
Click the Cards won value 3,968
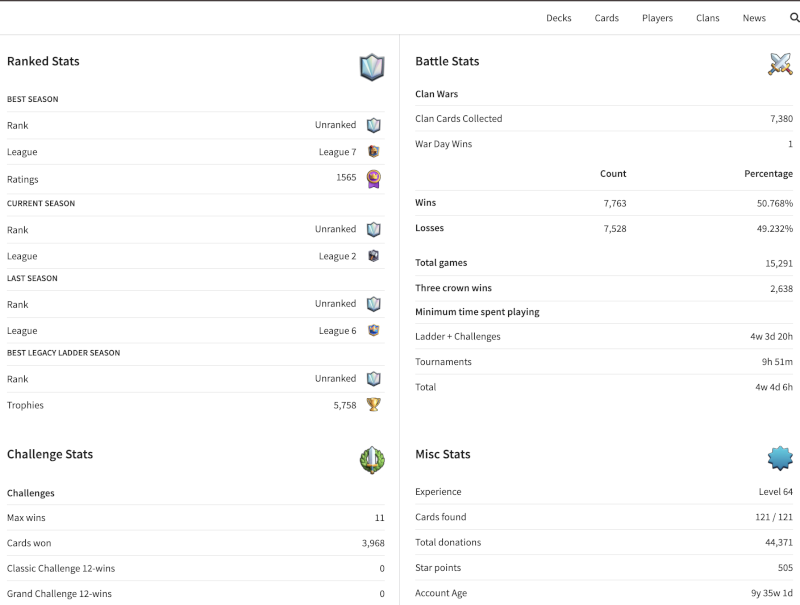pyautogui.click(x=373, y=543)
